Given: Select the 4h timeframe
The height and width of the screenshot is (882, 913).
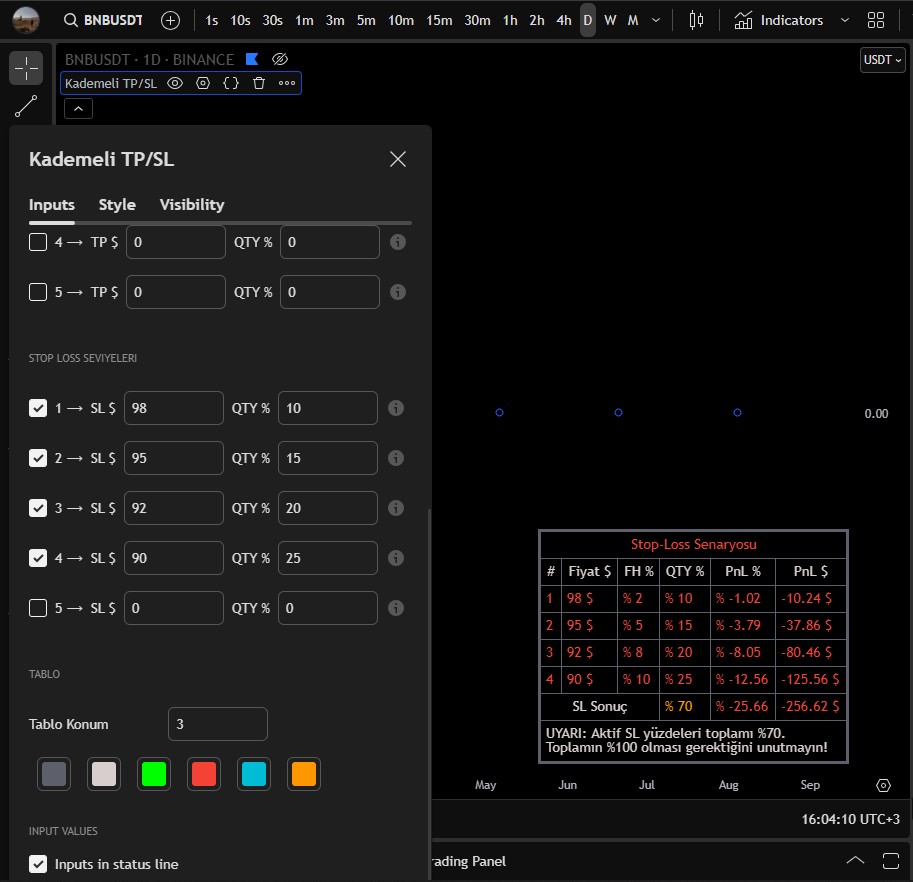Looking at the screenshot, I should tap(564, 20).
